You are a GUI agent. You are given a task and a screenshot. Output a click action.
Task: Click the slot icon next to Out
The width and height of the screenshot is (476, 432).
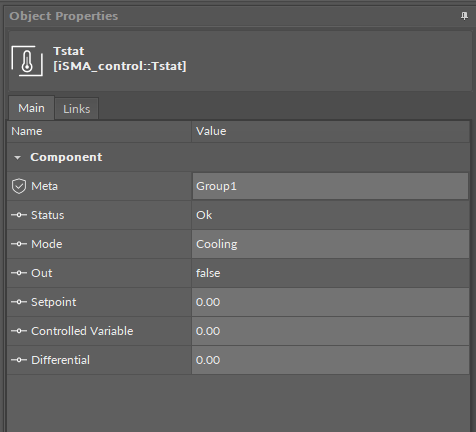(19, 273)
